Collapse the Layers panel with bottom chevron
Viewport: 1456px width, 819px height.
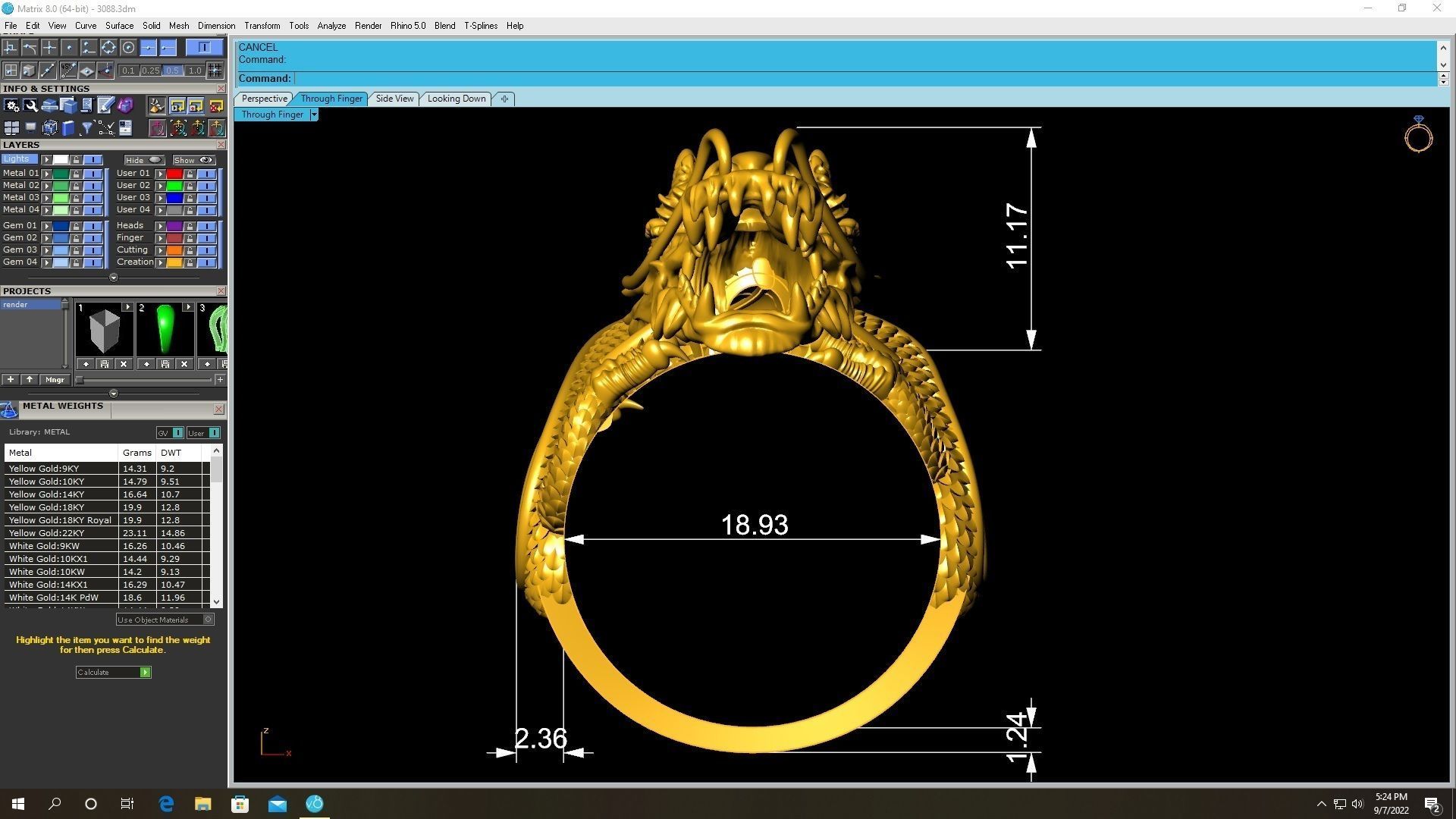click(x=114, y=278)
